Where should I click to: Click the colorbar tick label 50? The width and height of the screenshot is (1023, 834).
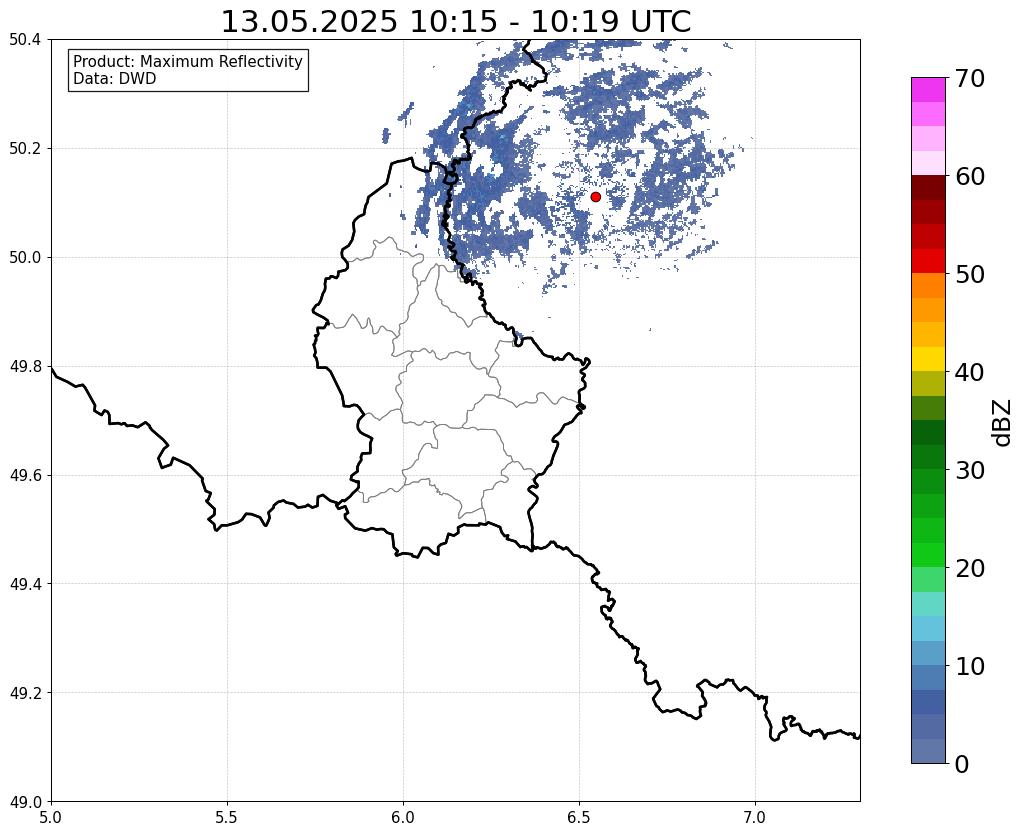click(x=970, y=274)
